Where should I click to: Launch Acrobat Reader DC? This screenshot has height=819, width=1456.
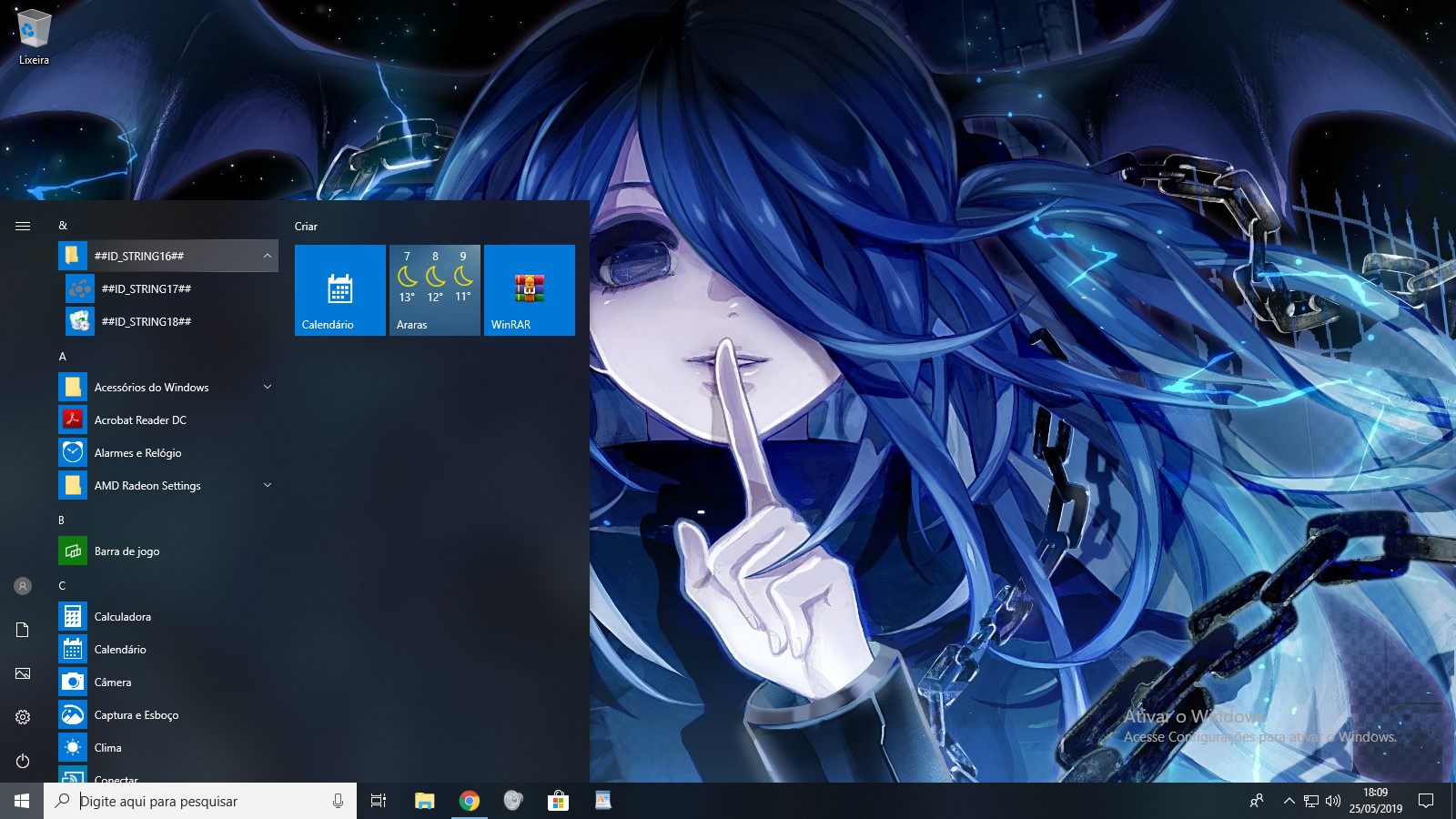[168, 420]
